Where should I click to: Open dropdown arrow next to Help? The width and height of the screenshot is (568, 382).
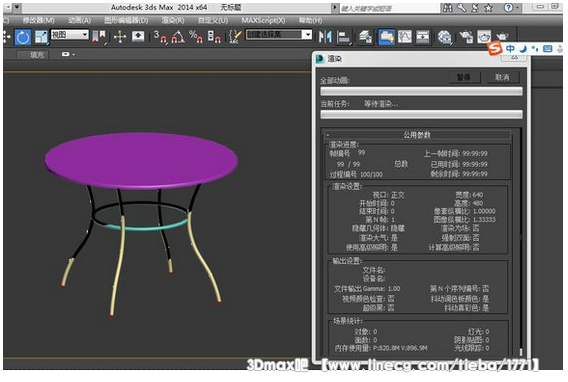pos(517,8)
